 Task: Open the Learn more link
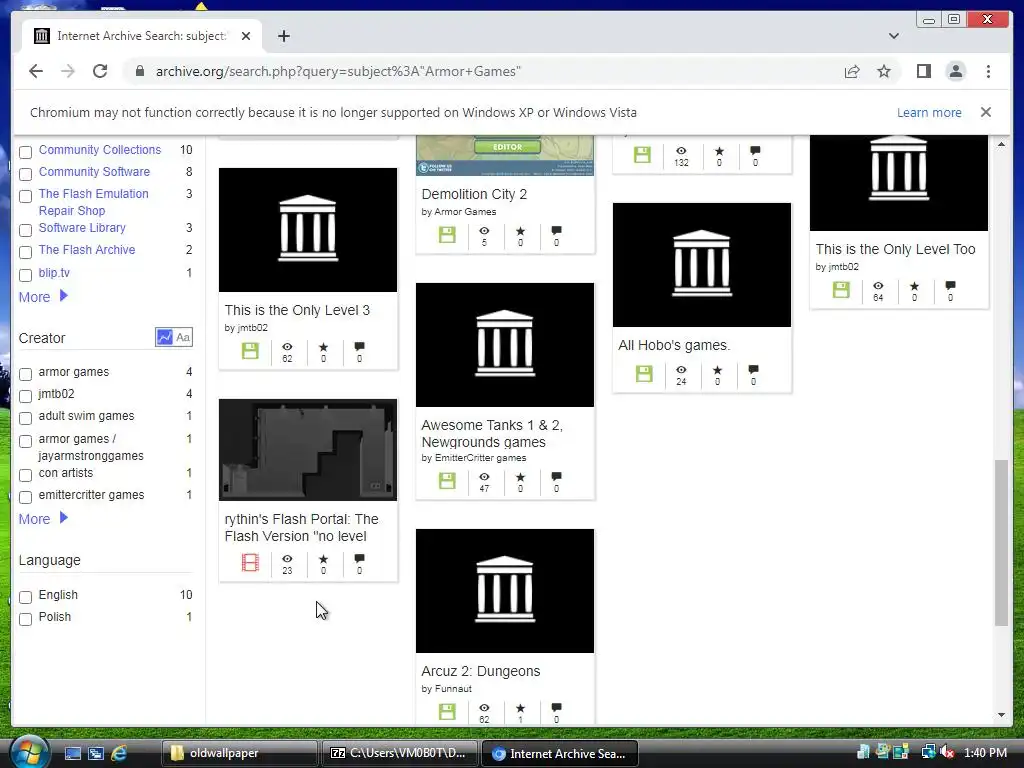click(929, 112)
